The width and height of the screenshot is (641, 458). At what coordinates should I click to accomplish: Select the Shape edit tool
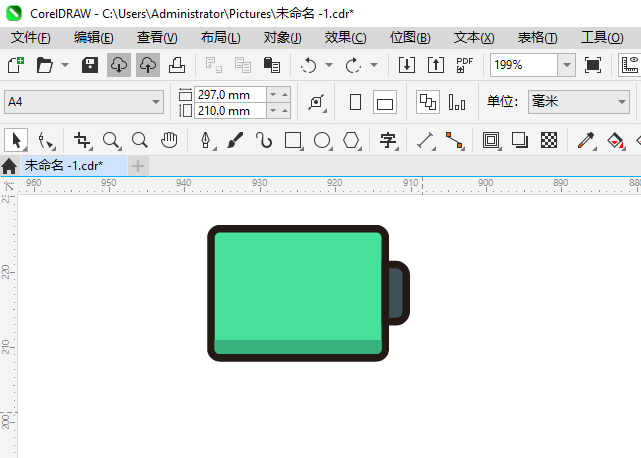coord(46,140)
